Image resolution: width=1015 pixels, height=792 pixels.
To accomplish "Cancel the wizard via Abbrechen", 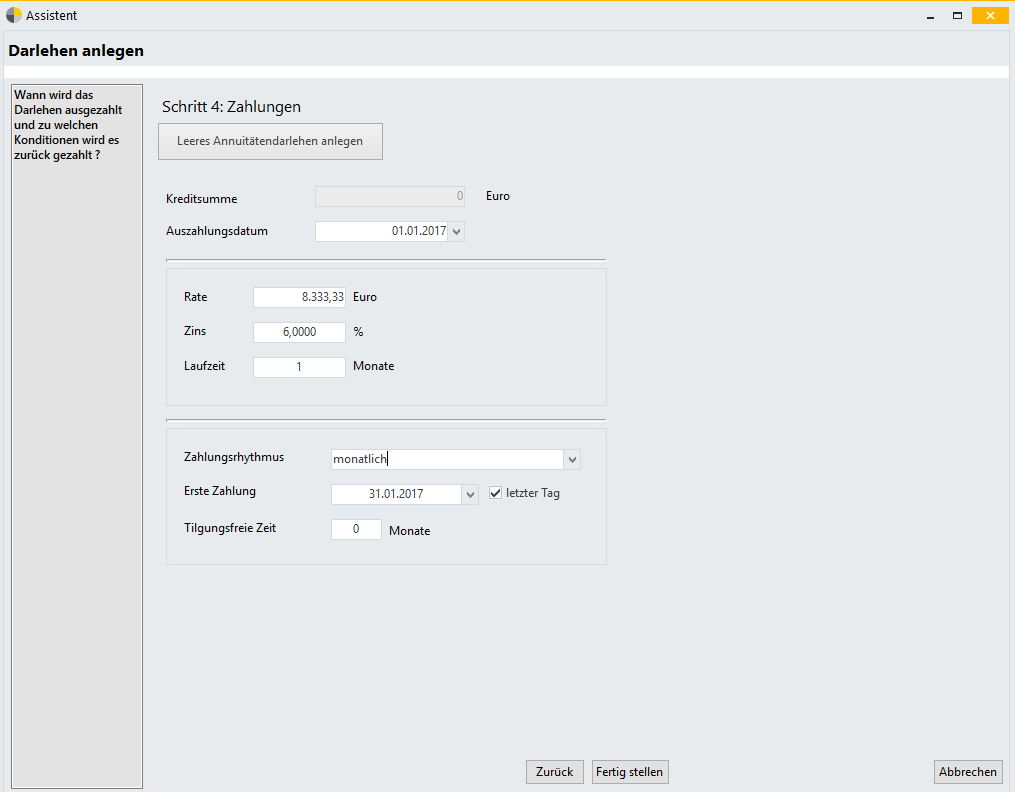I will click(967, 772).
